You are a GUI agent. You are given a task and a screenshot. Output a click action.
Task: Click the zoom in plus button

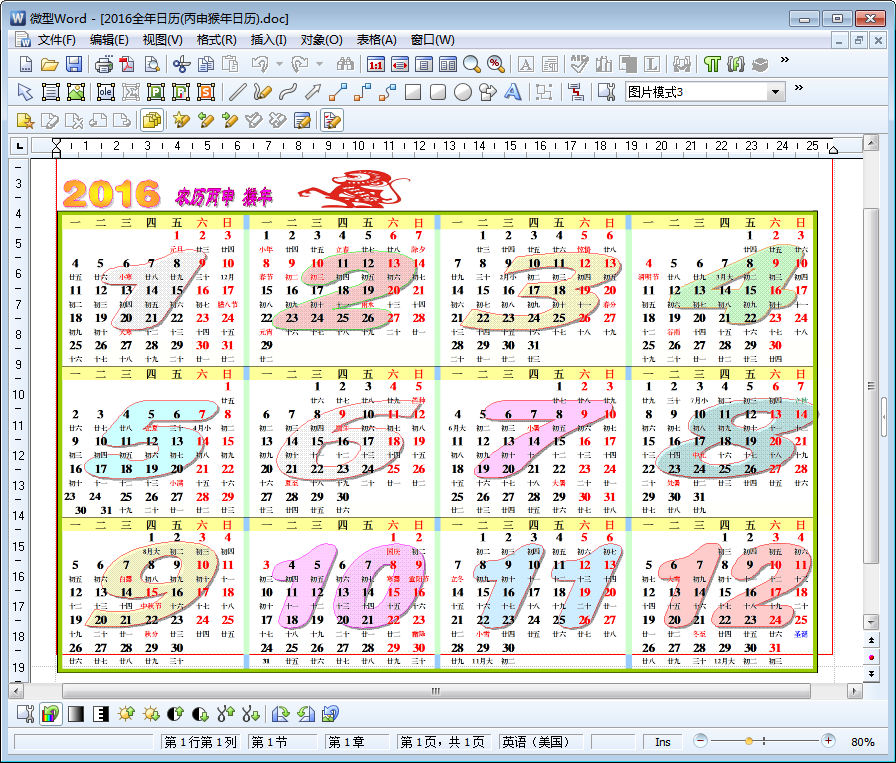pos(828,741)
